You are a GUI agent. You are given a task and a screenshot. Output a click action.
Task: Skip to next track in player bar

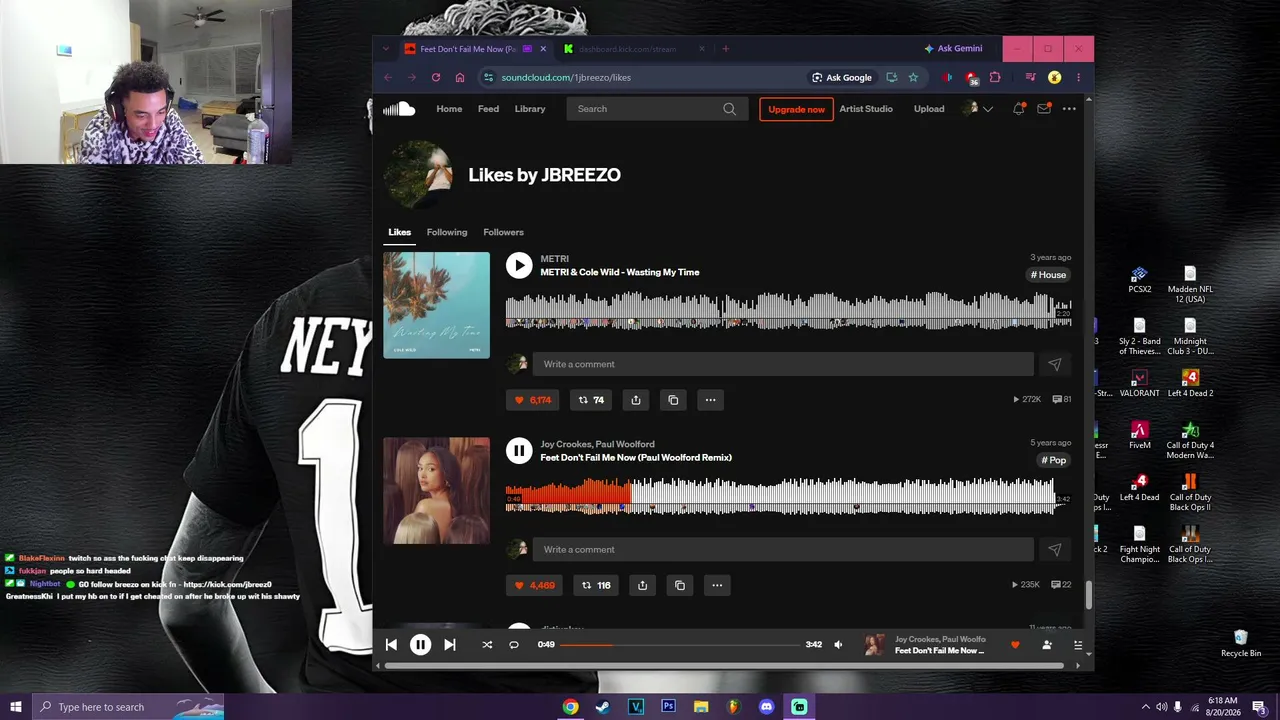click(450, 645)
